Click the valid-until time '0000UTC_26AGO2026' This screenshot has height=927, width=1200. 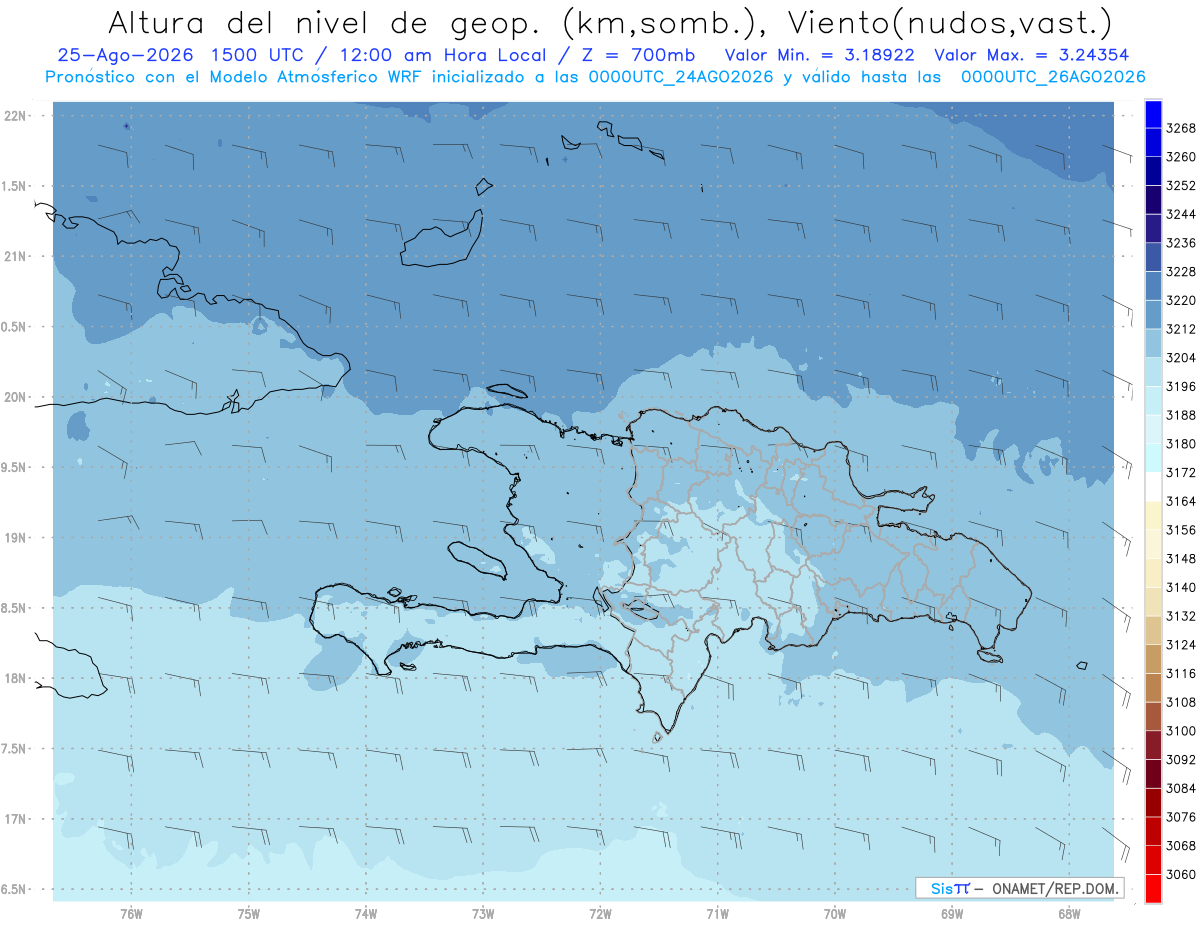coord(1053,77)
